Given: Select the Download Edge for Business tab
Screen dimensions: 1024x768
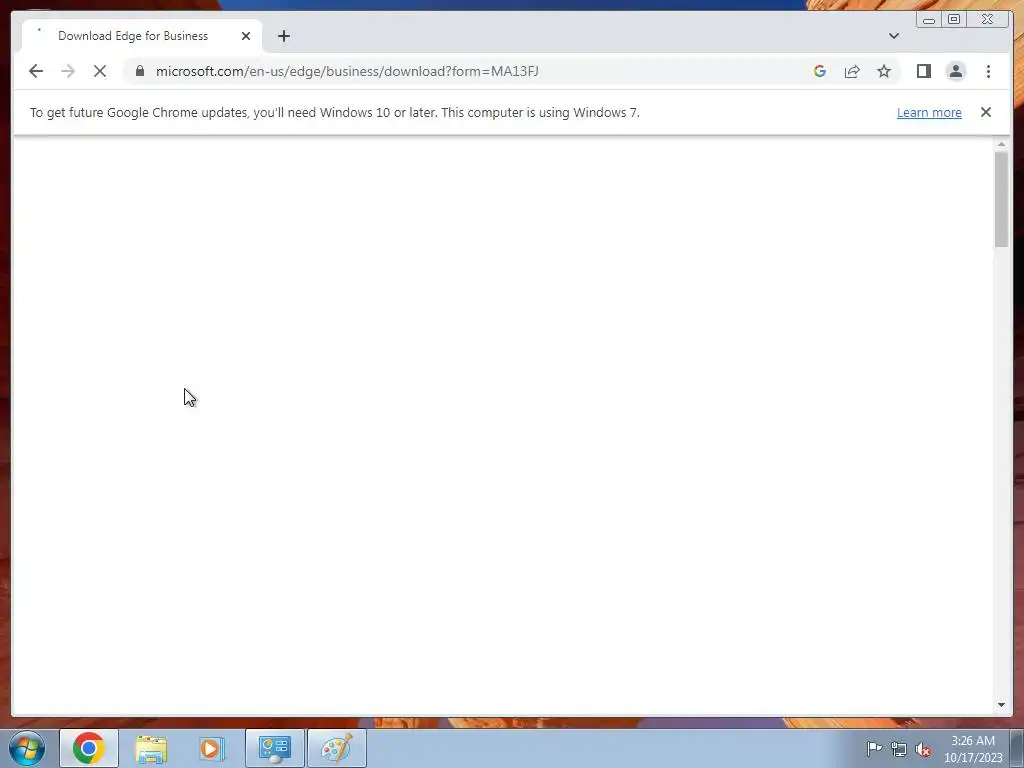Looking at the screenshot, I should point(142,36).
